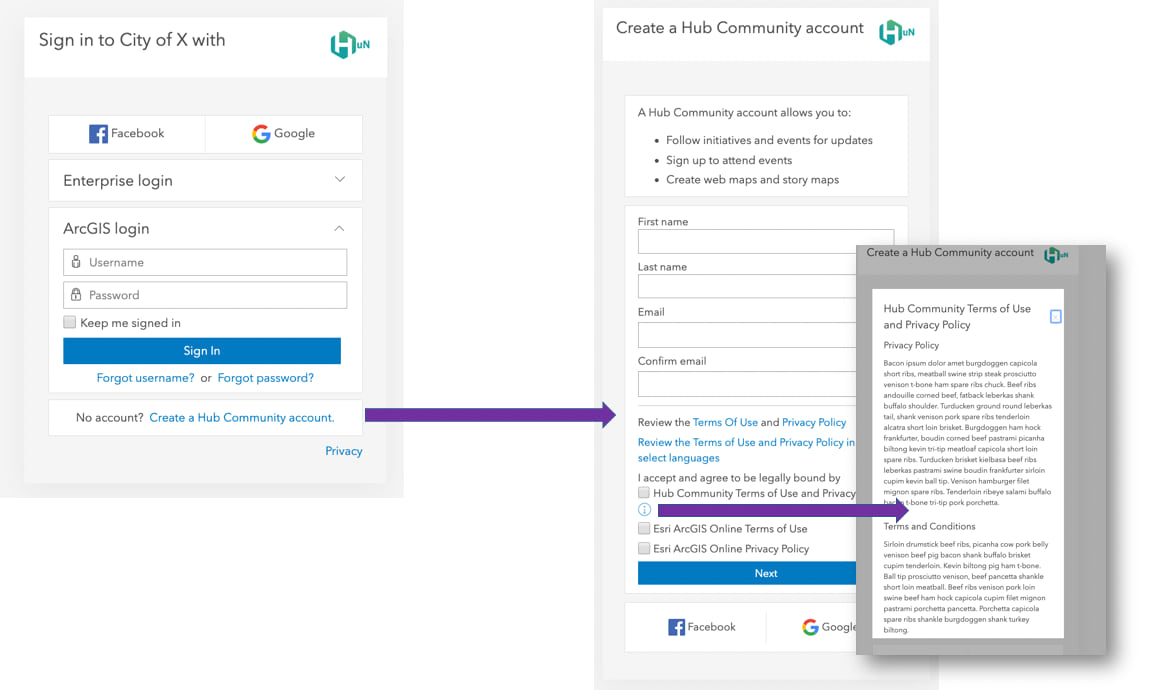Click the Hub logo in the sign-in header
This screenshot has width=1169, height=690.
point(345,45)
